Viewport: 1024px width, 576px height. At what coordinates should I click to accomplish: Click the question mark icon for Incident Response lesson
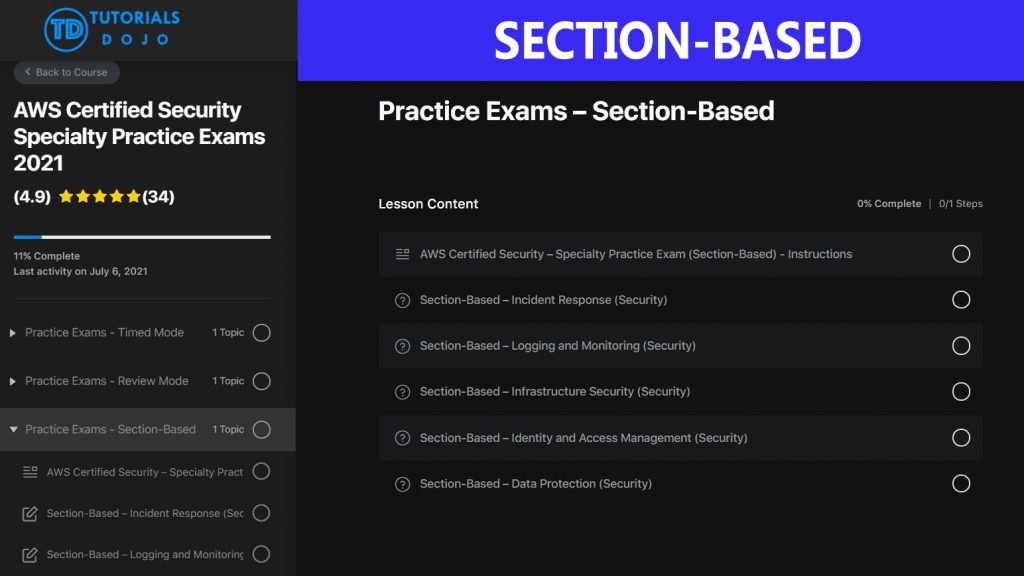pos(403,300)
